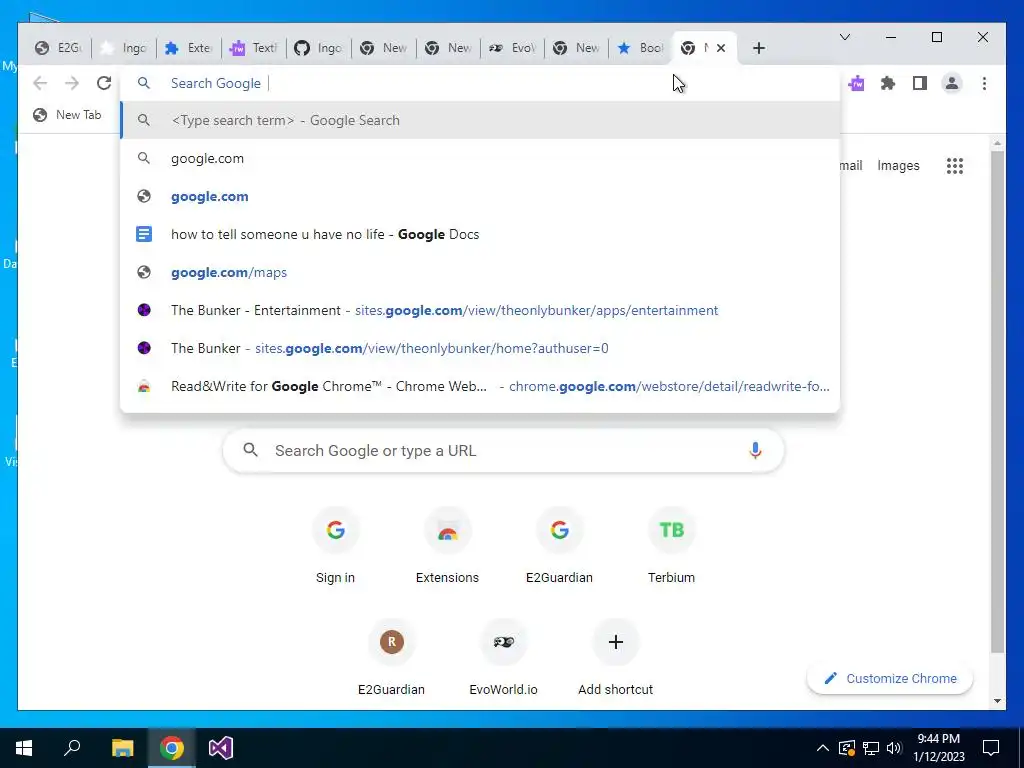The width and height of the screenshot is (1024, 768).
Task: Start voice search with the microphone
Action: [755, 450]
